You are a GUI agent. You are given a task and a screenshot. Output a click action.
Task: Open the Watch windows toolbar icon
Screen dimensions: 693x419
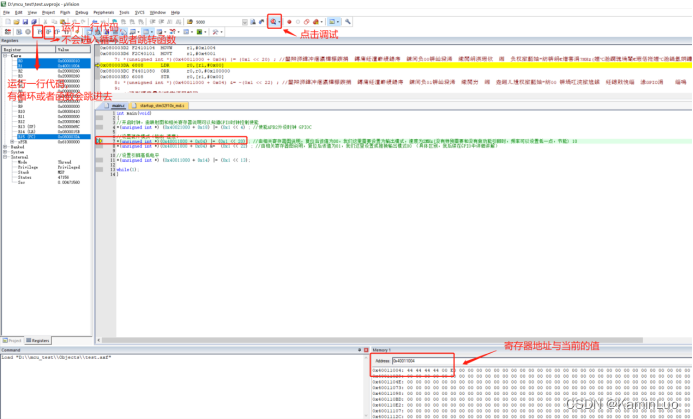(x=132, y=32)
